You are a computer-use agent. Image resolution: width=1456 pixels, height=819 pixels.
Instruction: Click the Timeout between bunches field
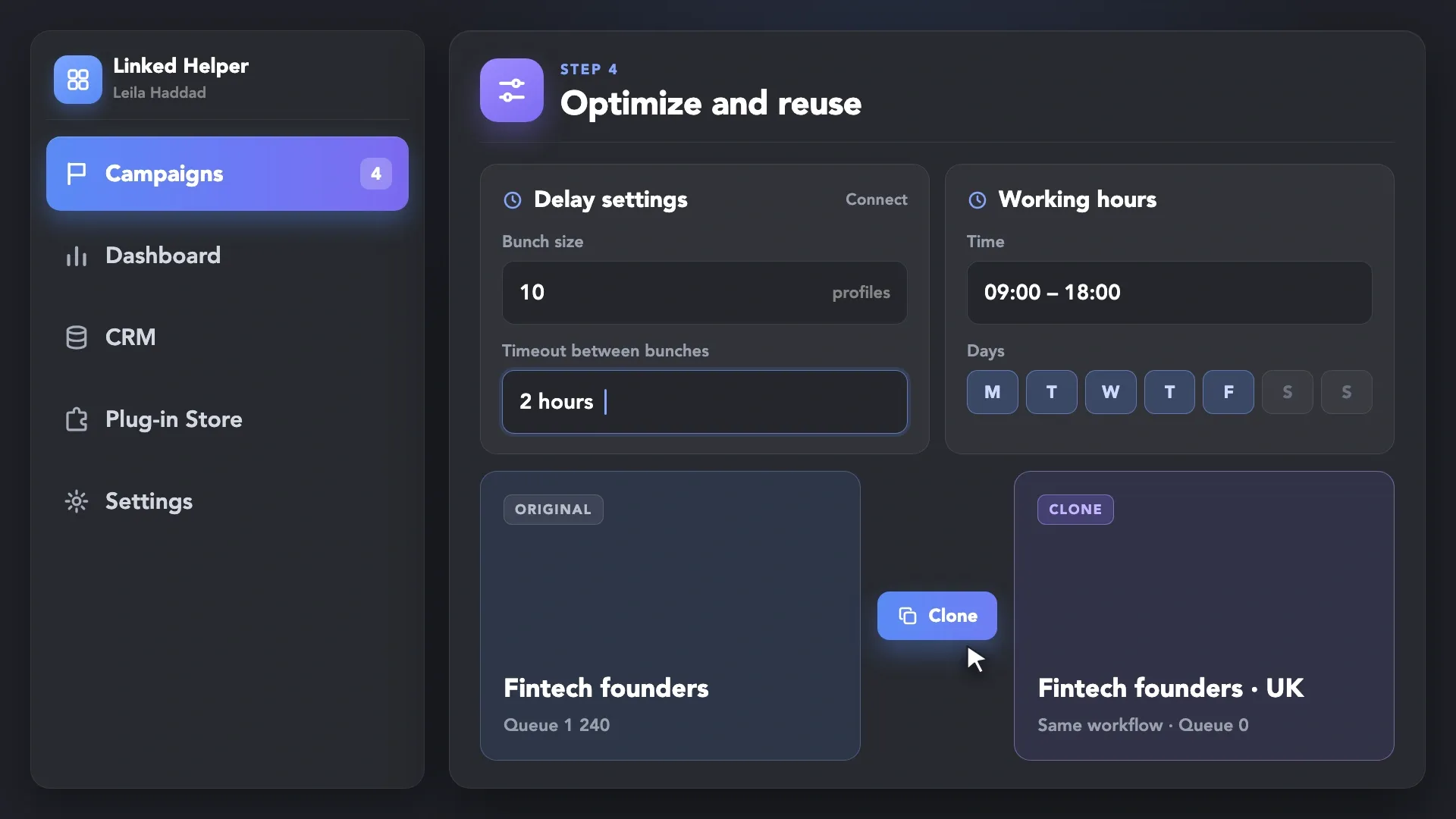coord(704,402)
